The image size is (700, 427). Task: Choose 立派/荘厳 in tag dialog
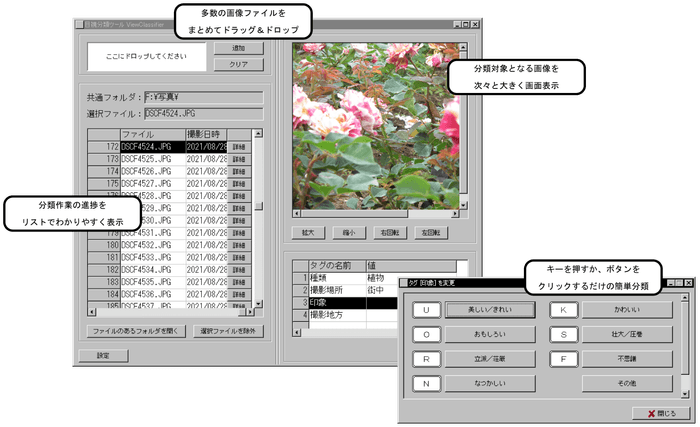pyautogui.click(x=490, y=359)
